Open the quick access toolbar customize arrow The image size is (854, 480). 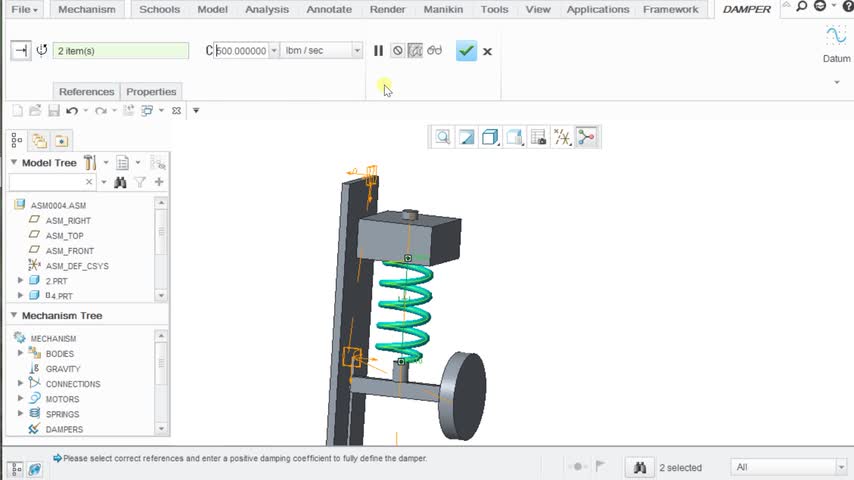click(196, 111)
